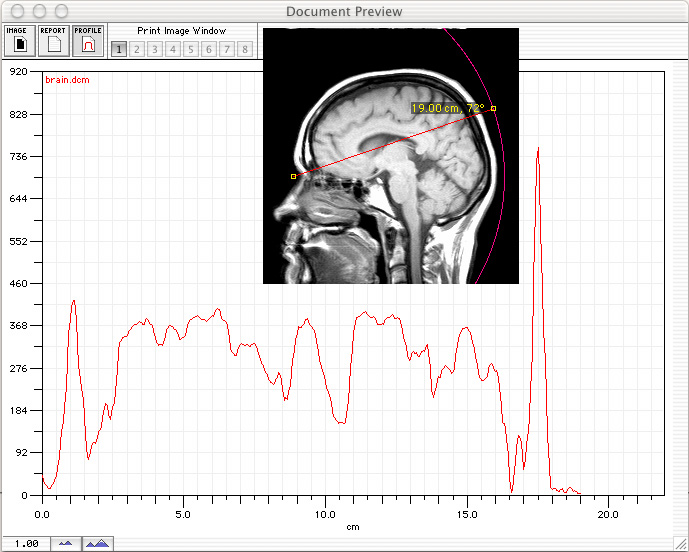Select print image window 4
Image resolution: width=689 pixels, height=552 pixels.
(173, 49)
